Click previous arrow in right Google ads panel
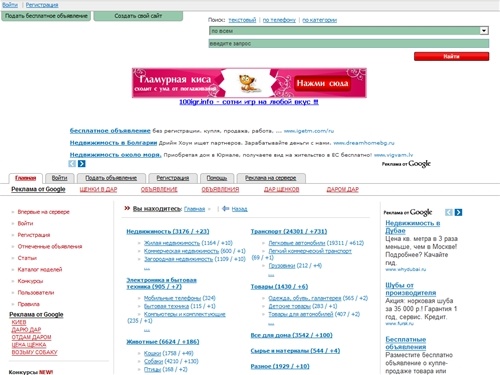The image size is (500, 375). tap(449, 212)
